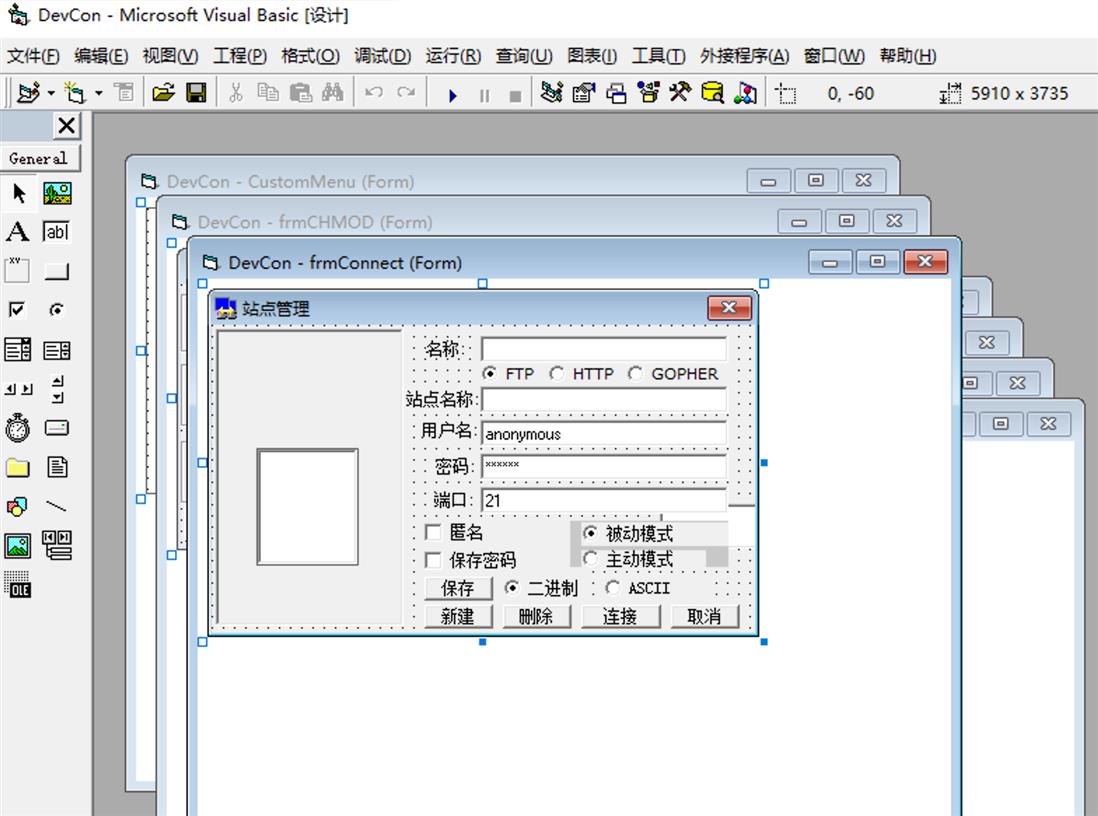
Task: Select the DirListBox folder tool
Action: tap(18, 467)
